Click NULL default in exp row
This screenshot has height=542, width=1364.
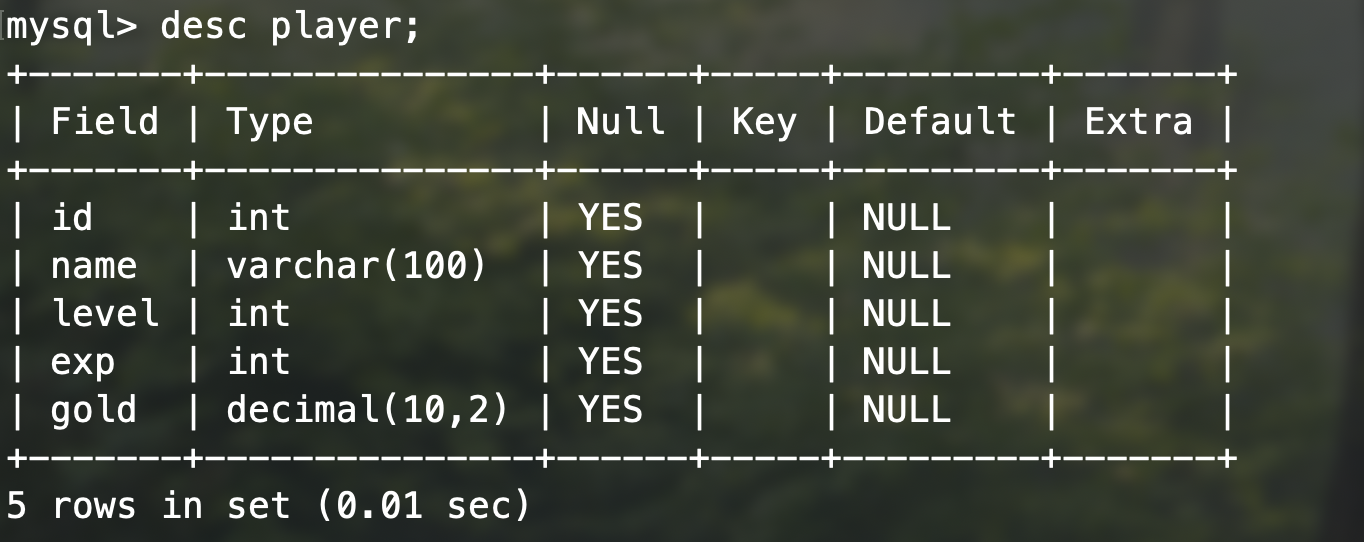tap(906, 361)
